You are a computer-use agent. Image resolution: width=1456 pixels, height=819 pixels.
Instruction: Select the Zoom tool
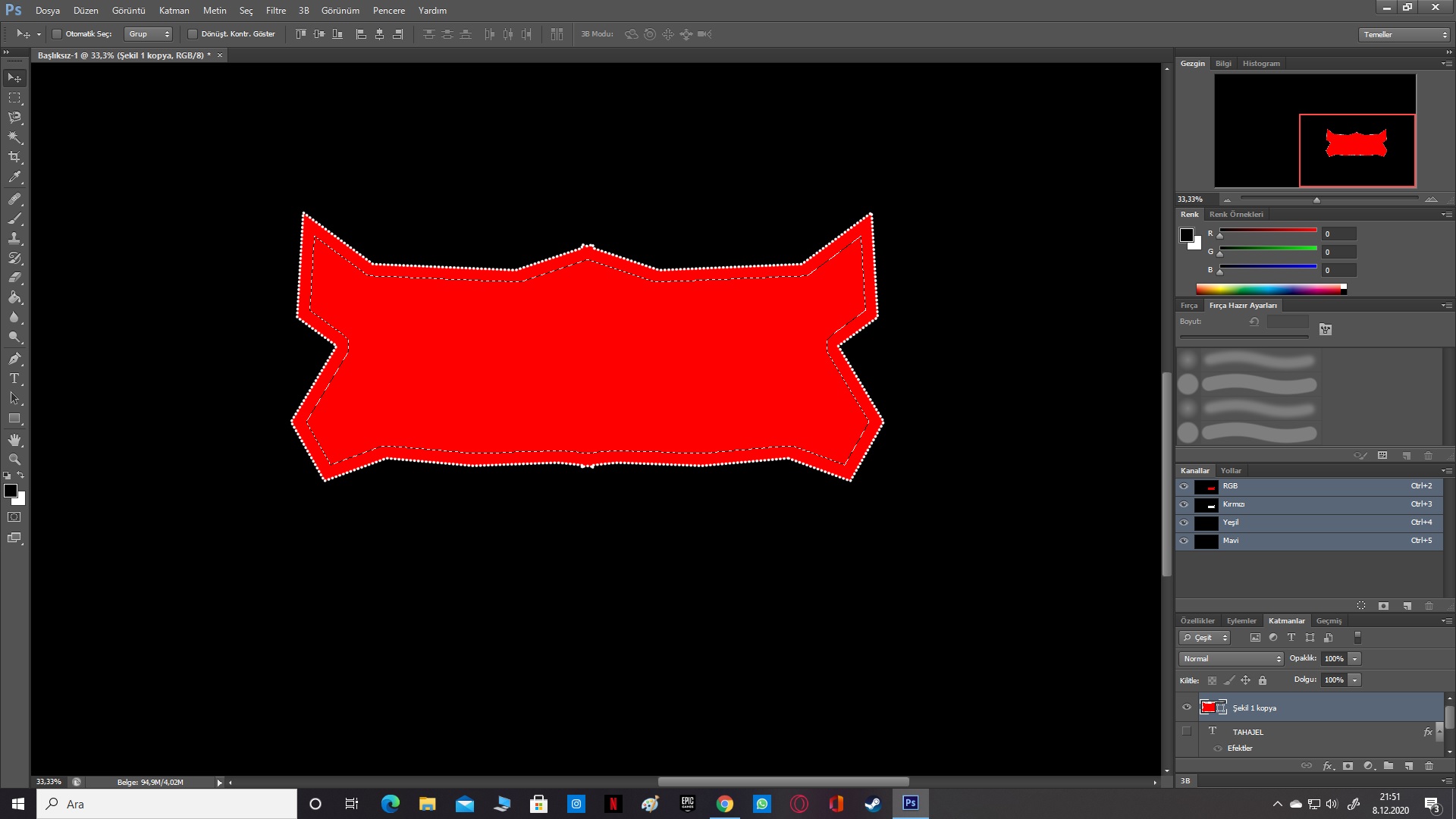(14, 460)
